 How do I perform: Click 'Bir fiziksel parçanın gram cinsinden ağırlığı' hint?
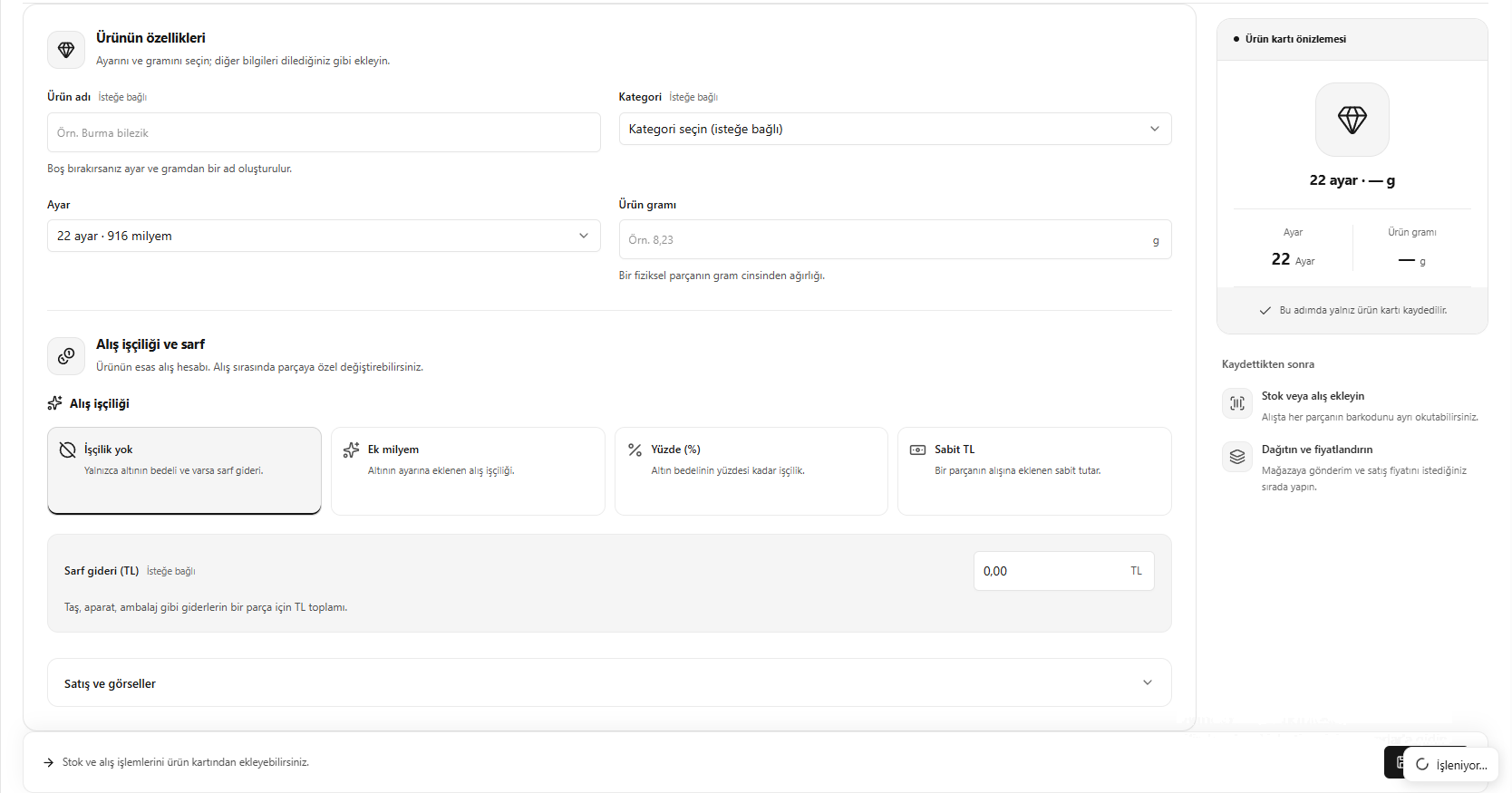click(x=722, y=276)
